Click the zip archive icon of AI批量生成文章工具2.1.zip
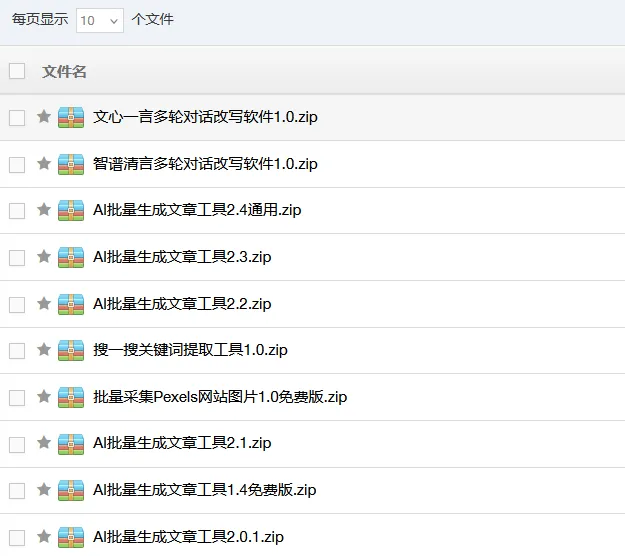The width and height of the screenshot is (625, 556). coord(71,444)
